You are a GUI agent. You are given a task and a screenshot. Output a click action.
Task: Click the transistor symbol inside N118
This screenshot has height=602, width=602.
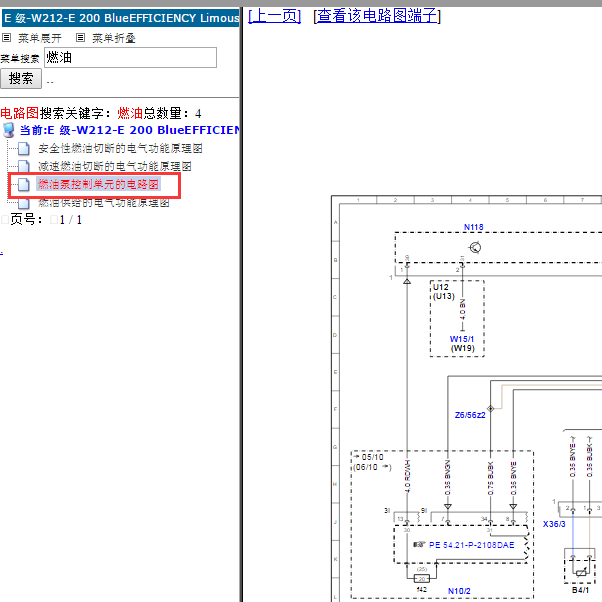[x=475, y=248]
